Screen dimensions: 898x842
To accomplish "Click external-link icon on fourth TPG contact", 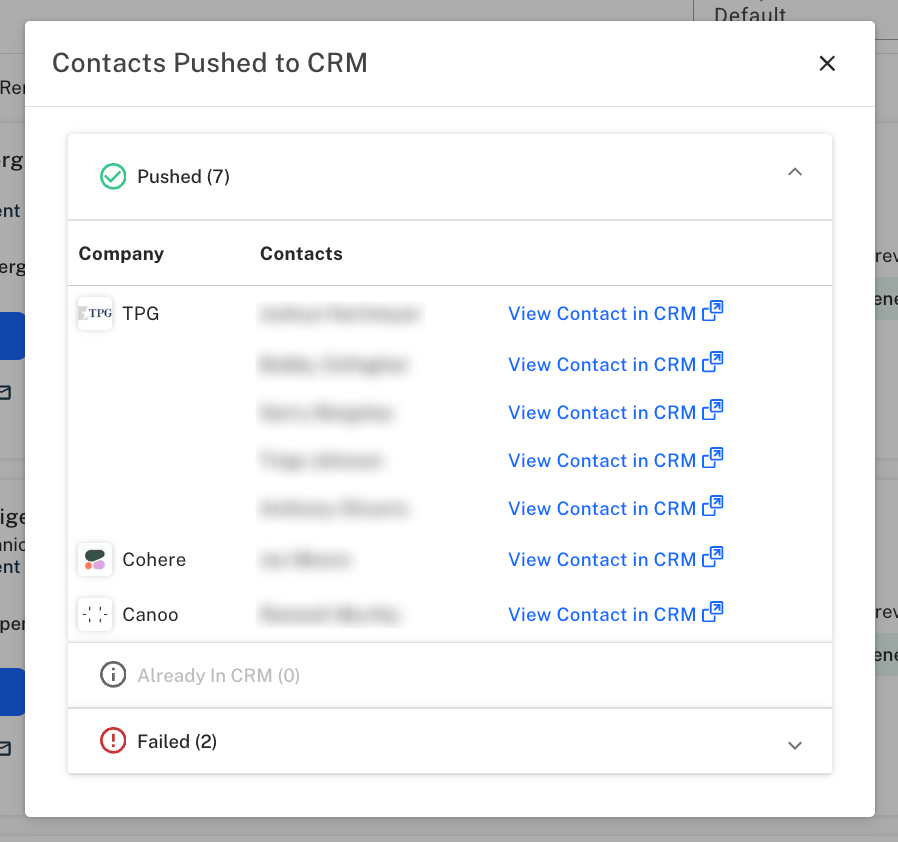I will [x=713, y=458].
